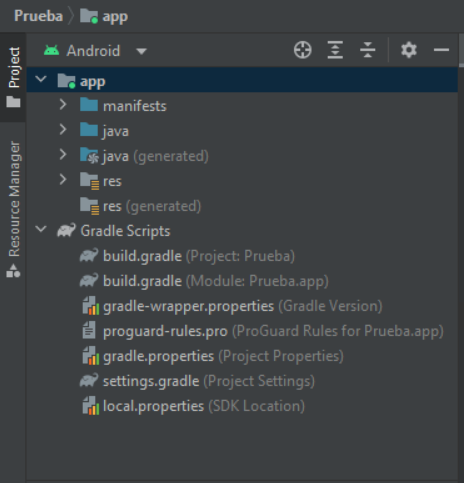Hide the Project panel with the minus icon

click(441, 50)
